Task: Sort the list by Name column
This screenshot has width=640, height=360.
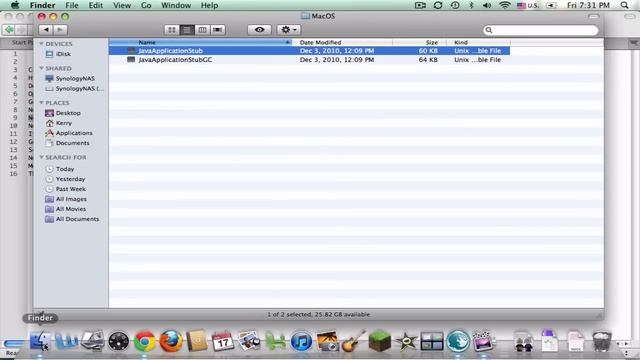Action: pos(200,42)
